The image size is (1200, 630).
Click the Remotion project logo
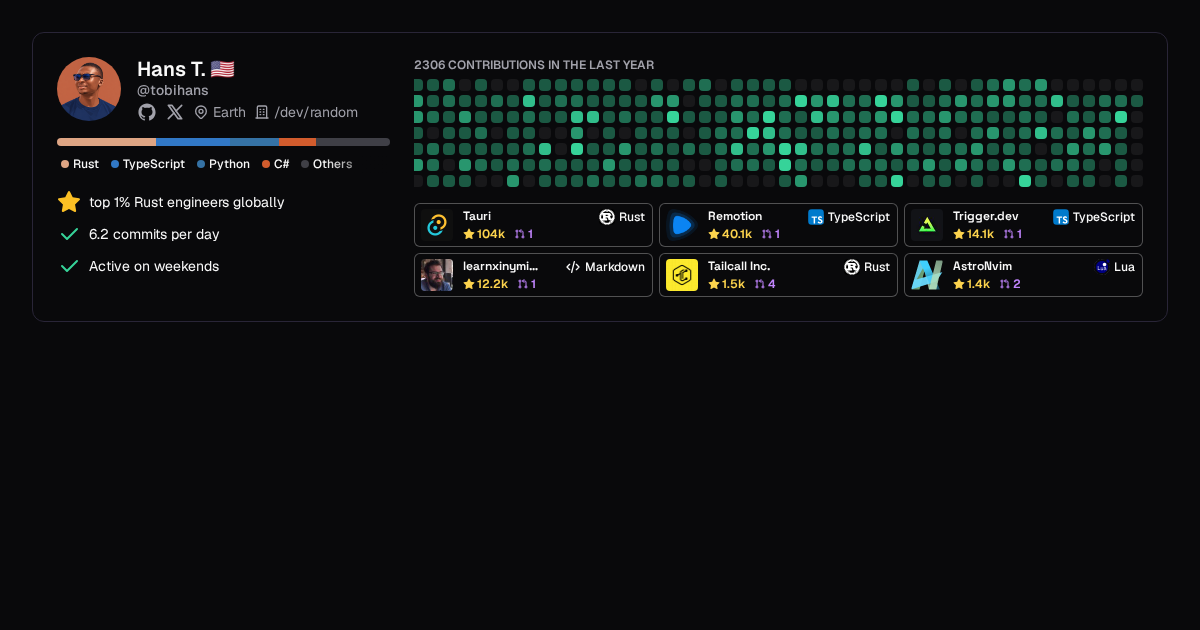(682, 225)
